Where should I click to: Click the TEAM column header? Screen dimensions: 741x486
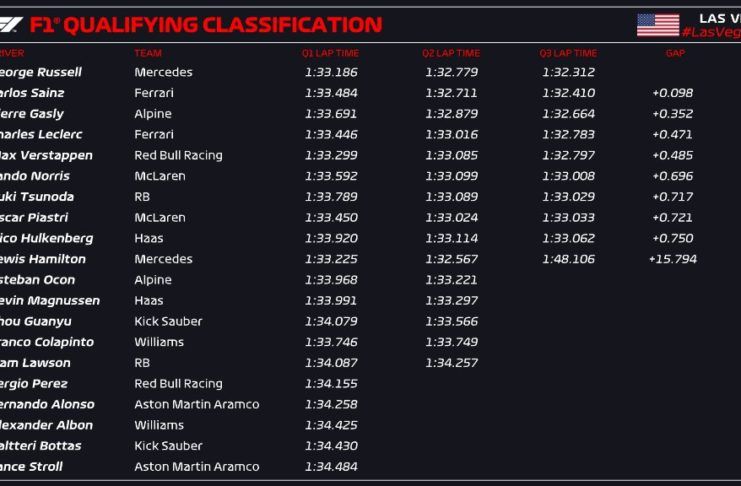click(x=147, y=53)
